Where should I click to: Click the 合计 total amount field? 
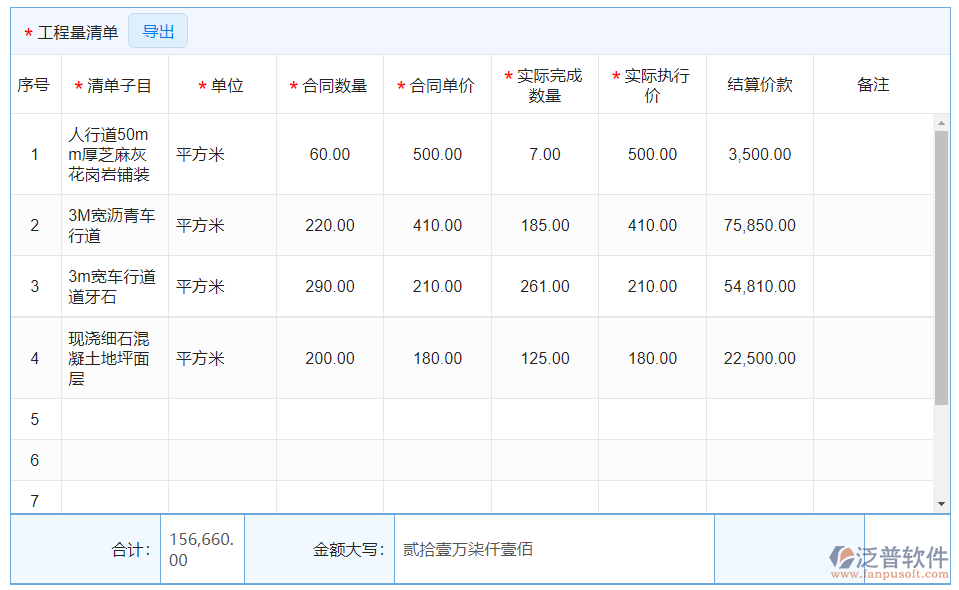tap(202, 548)
